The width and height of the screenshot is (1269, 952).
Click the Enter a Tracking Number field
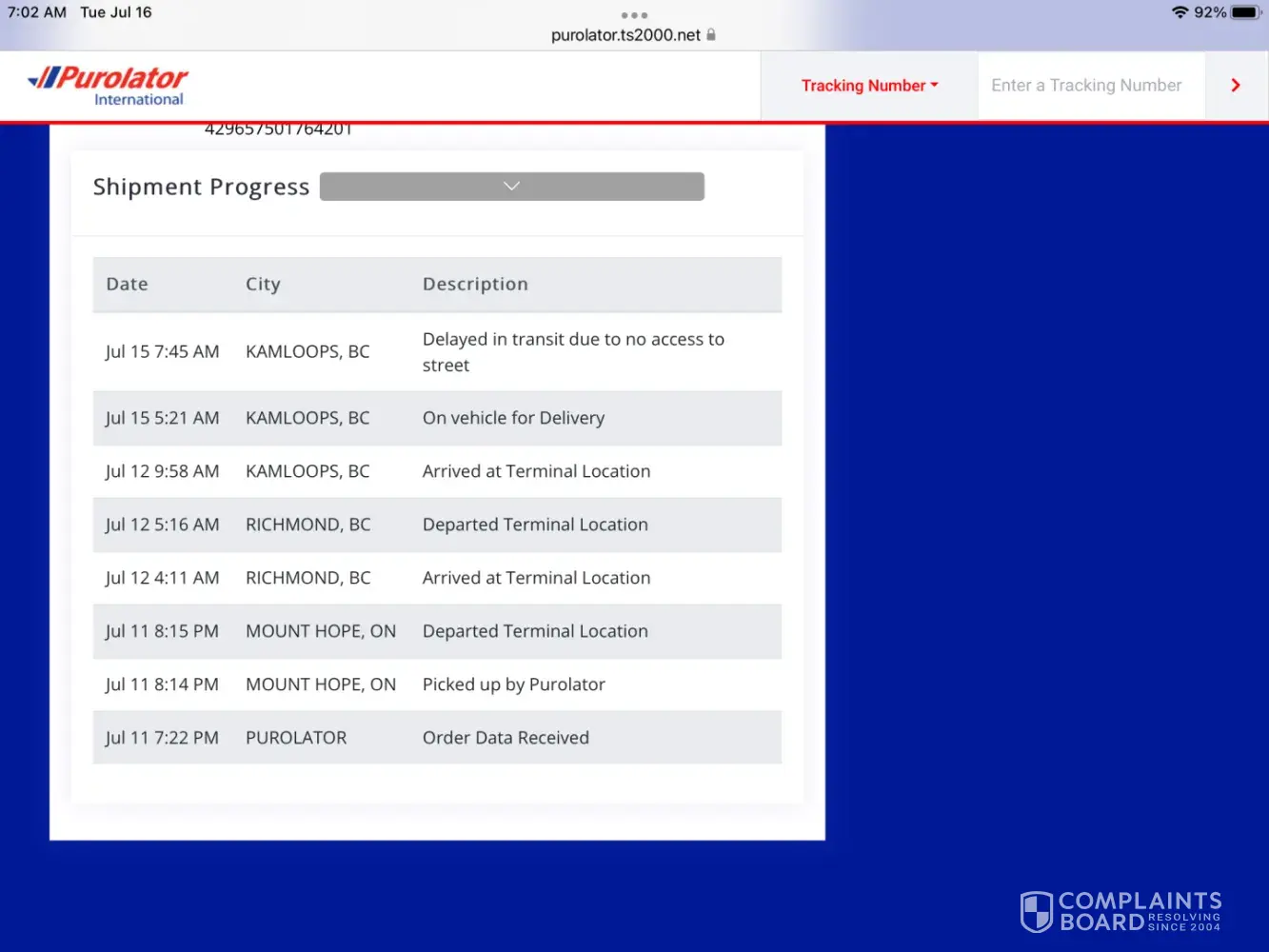tap(1091, 86)
